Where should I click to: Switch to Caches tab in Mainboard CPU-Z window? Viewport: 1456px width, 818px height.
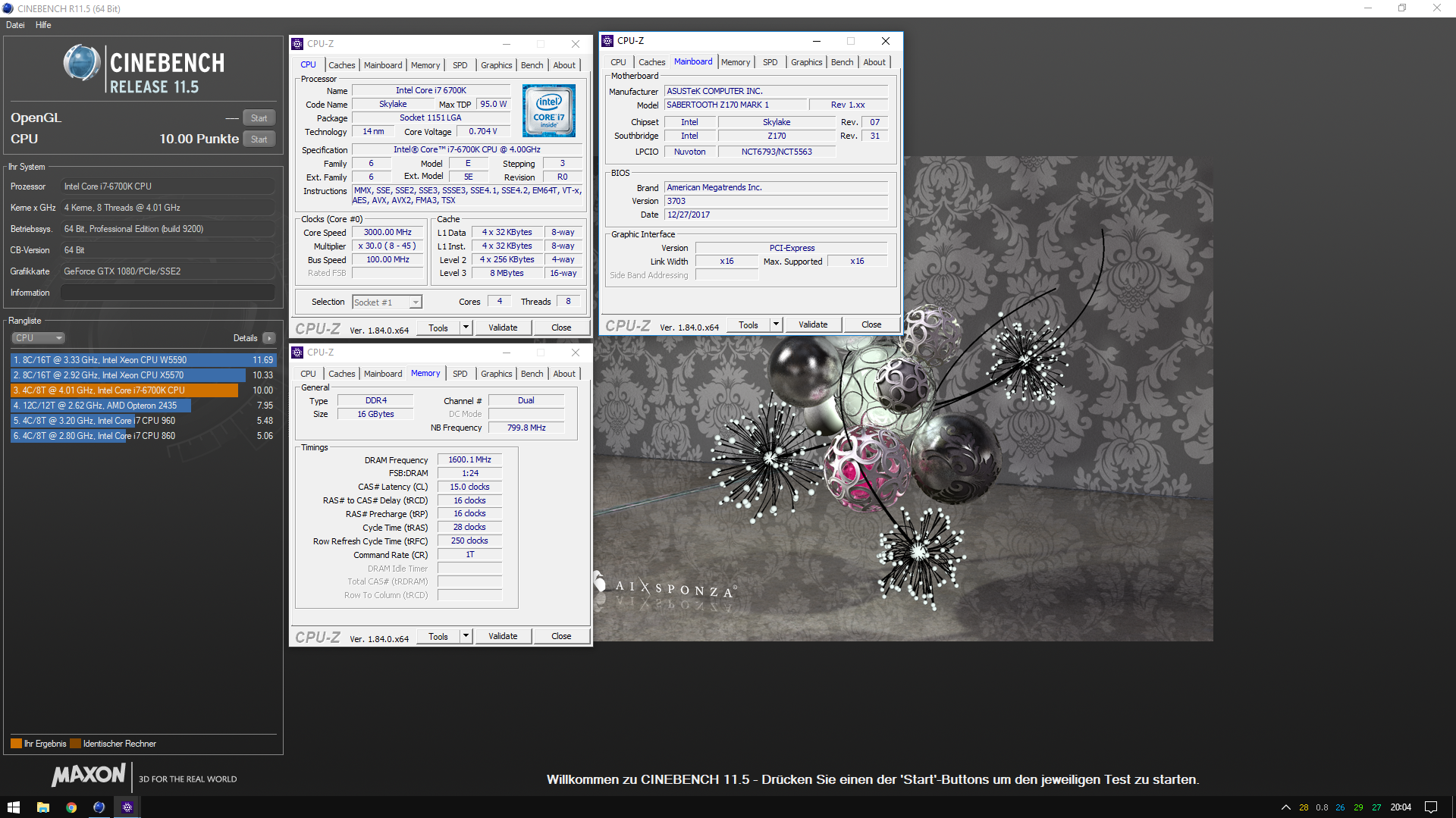[651, 62]
